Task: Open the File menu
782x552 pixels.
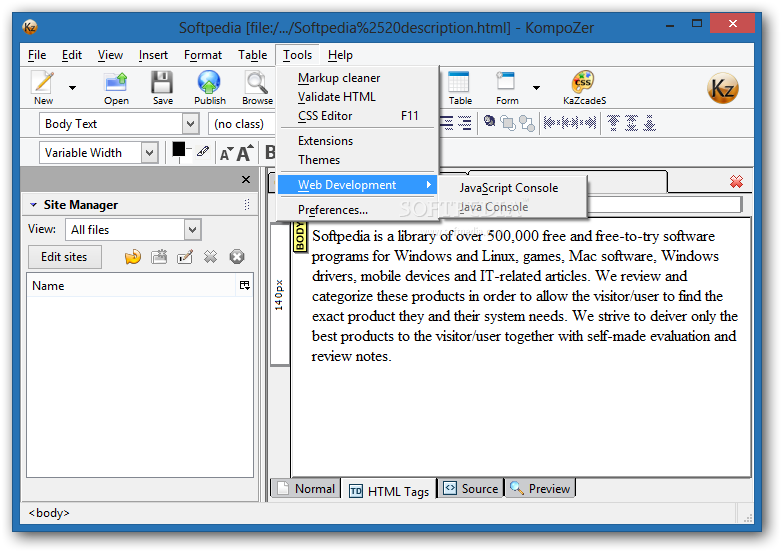Action: pos(37,55)
